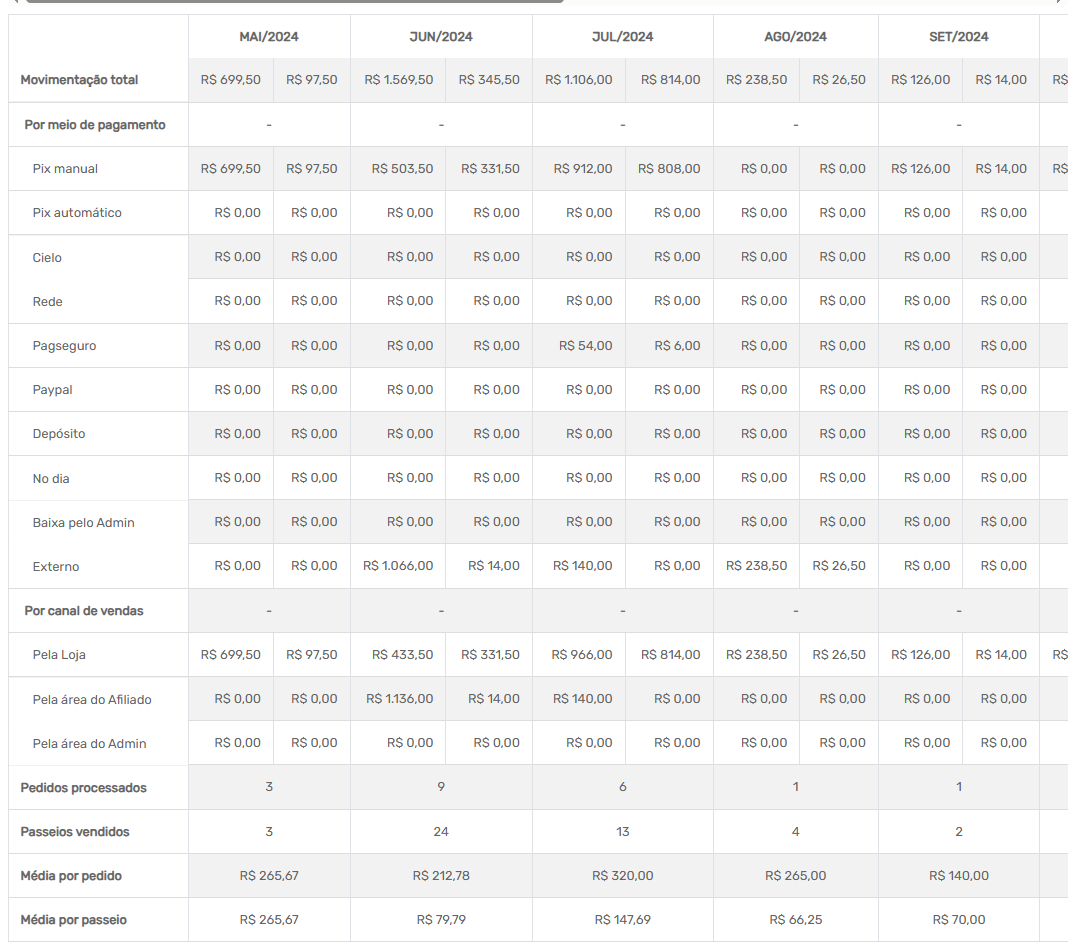
Task: Click the 'No dia' row label
Action: tap(51, 478)
